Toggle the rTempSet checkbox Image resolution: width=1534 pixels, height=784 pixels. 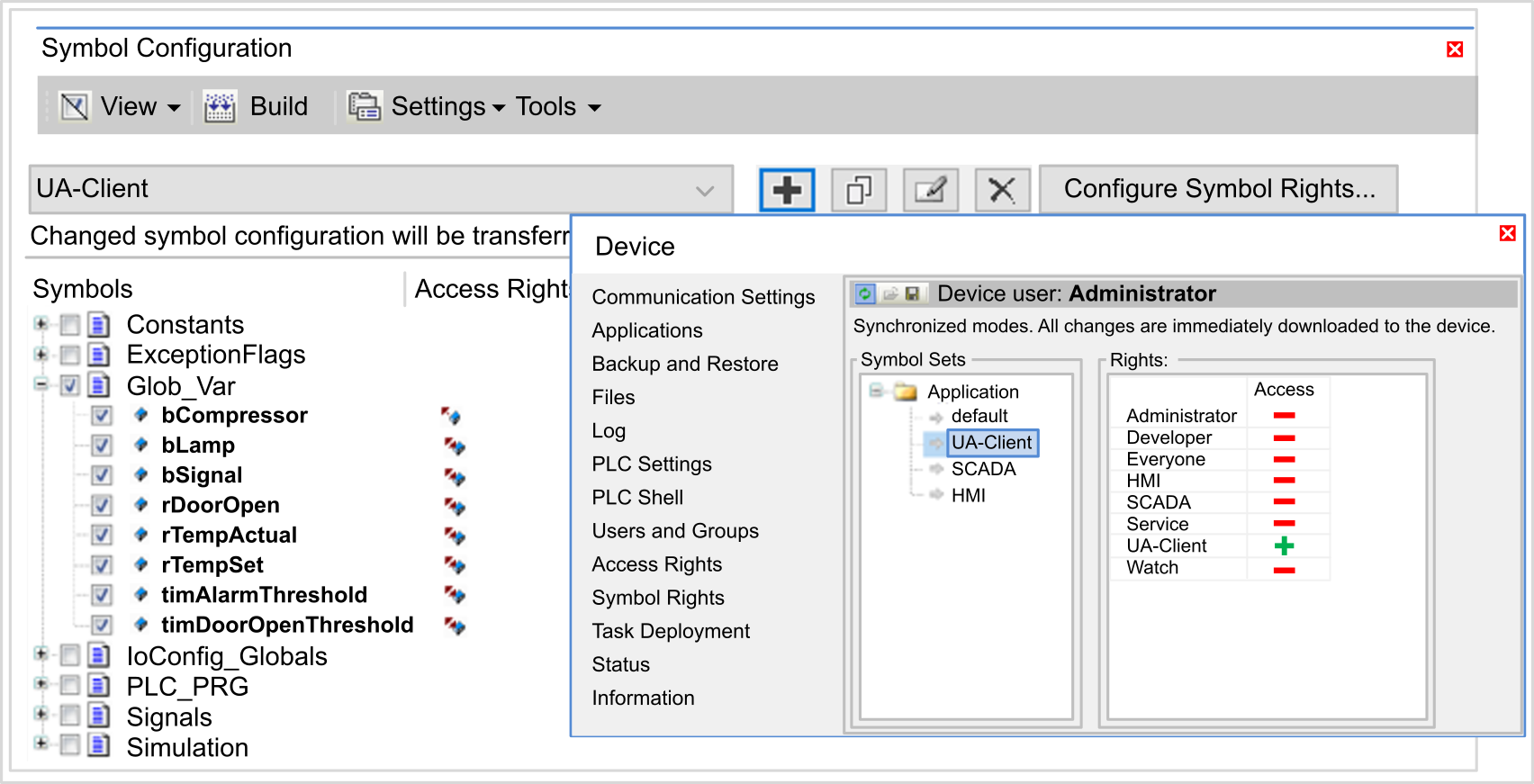point(102,565)
